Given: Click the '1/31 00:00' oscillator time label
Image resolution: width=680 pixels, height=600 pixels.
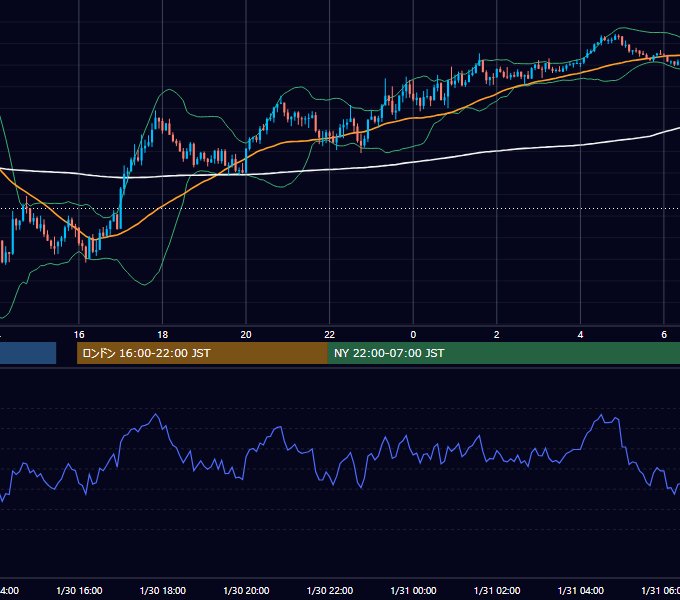Looking at the screenshot, I should click(x=413, y=590).
